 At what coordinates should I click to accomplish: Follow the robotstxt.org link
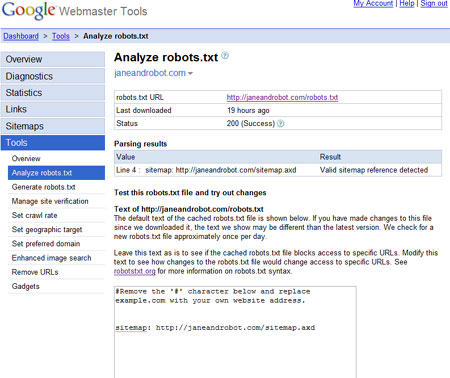click(135, 271)
